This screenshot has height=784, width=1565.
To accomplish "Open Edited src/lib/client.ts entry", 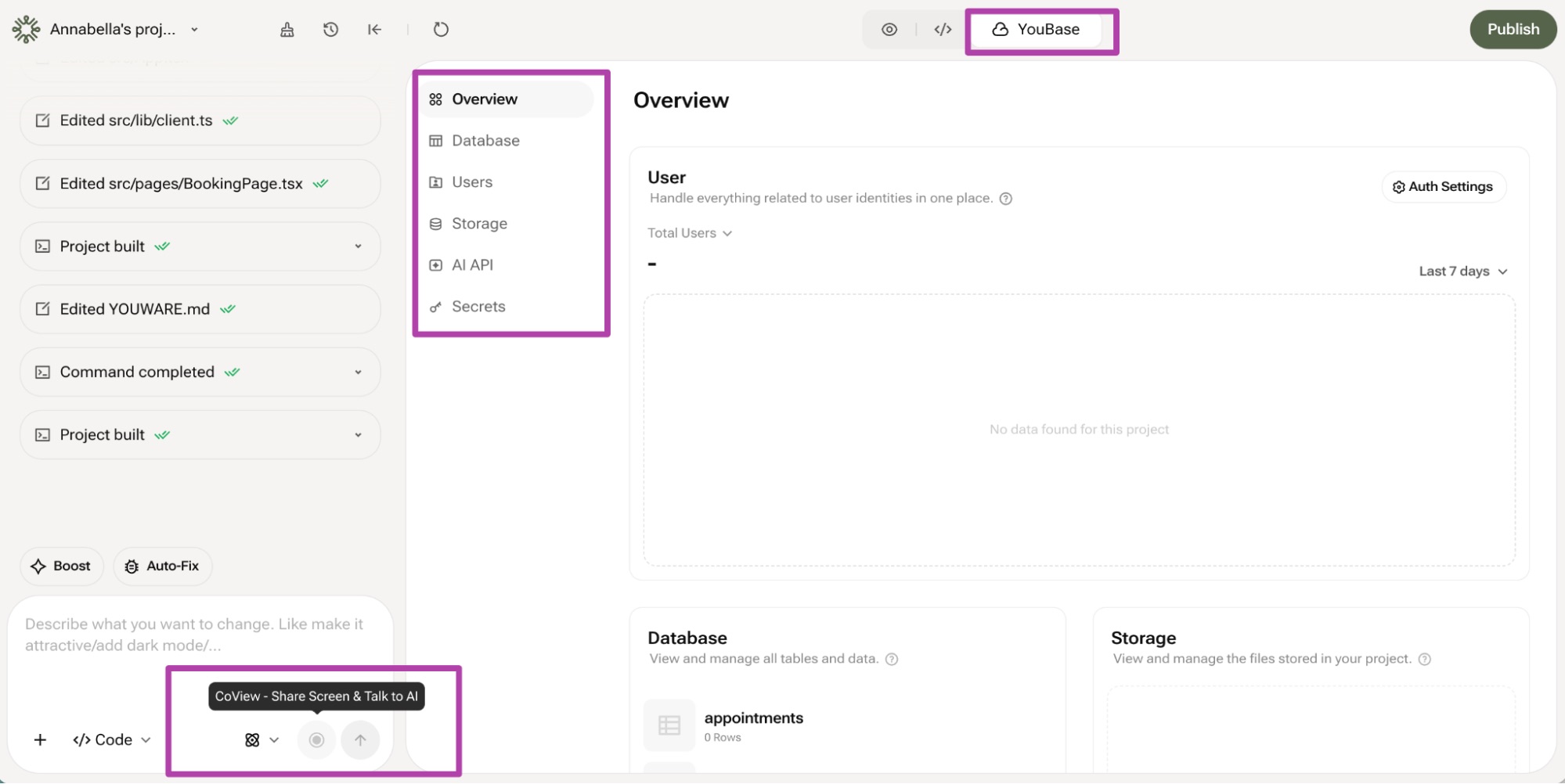I will tap(200, 120).
